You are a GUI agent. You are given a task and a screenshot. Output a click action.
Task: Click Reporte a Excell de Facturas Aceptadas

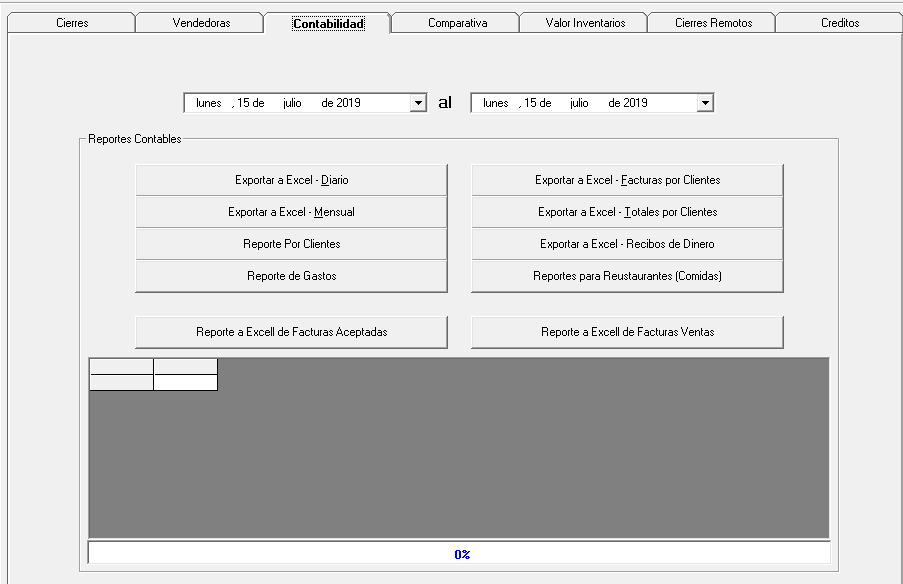tap(291, 332)
